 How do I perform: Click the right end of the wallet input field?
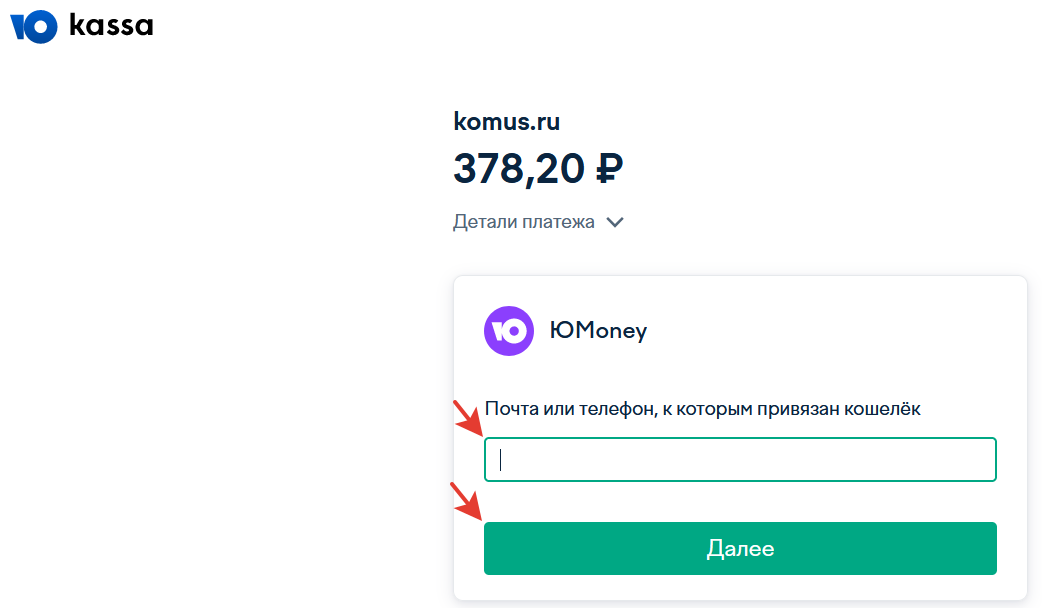tap(977, 459)
